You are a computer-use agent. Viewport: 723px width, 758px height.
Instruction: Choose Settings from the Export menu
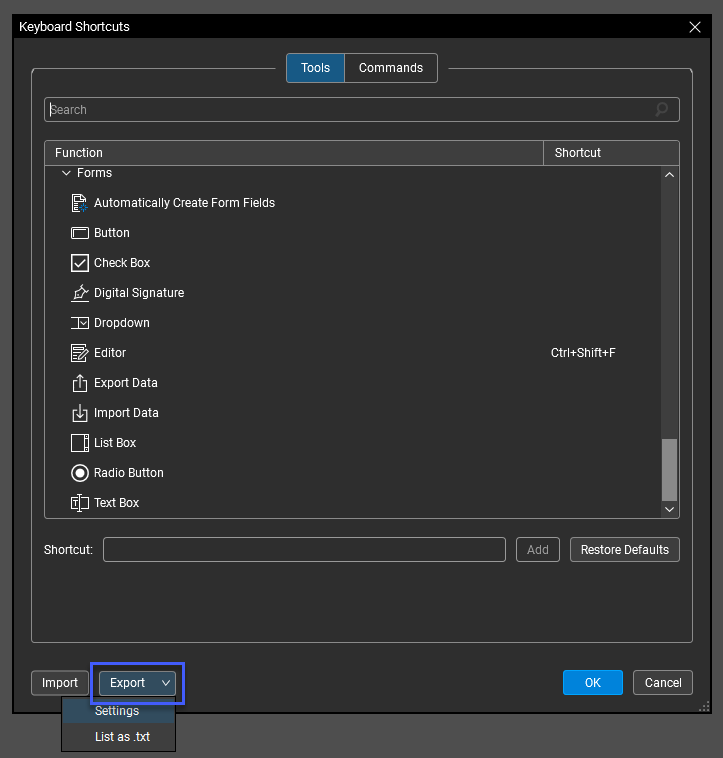coord(118,711)
